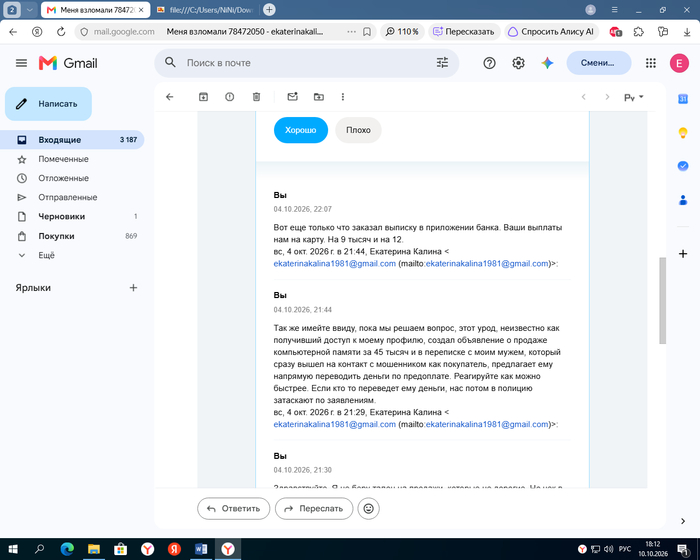Go to the older conversation arrow

pos(607,97)
